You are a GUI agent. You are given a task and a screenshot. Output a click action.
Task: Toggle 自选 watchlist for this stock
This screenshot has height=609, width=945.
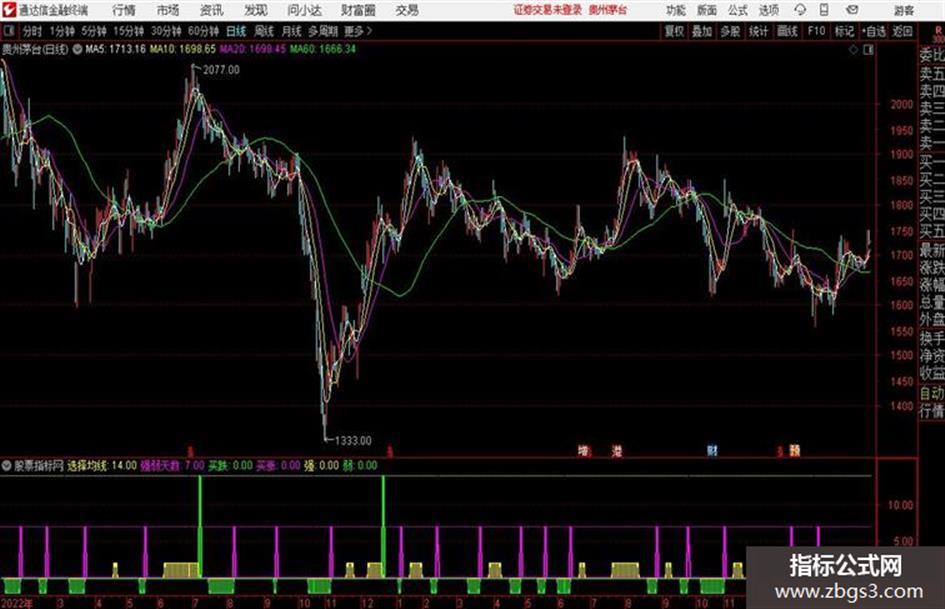873,31
